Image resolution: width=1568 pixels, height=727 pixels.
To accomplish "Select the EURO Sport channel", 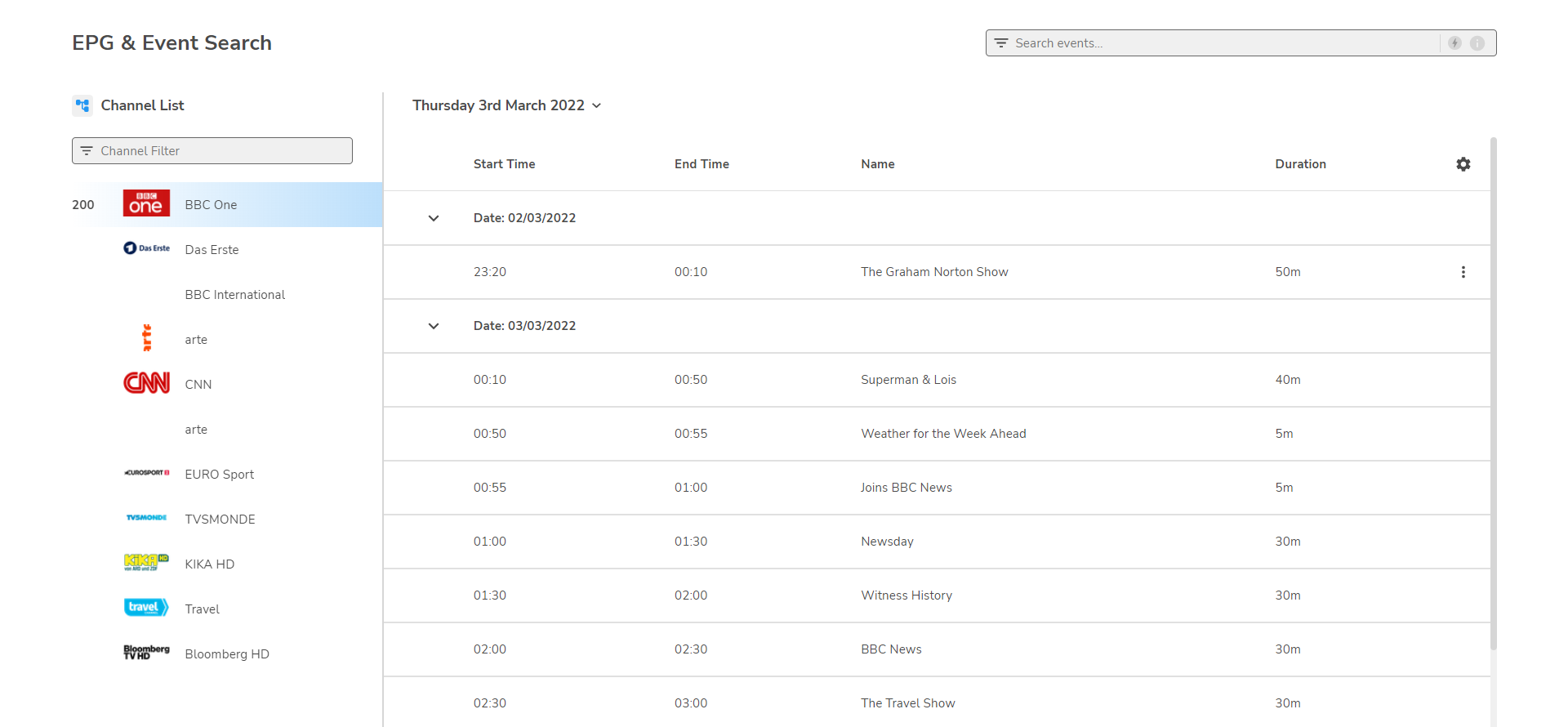I will tap(219, 475).
